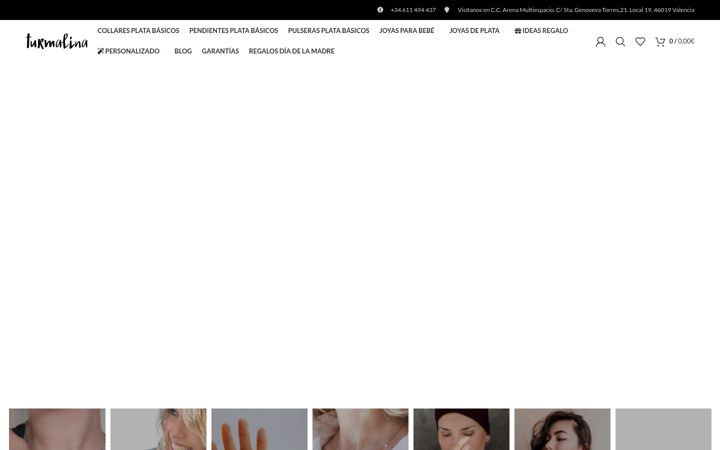Open the dark-haired woman profile thumbnail
This screenshot has height=450, width=720.
562,429
